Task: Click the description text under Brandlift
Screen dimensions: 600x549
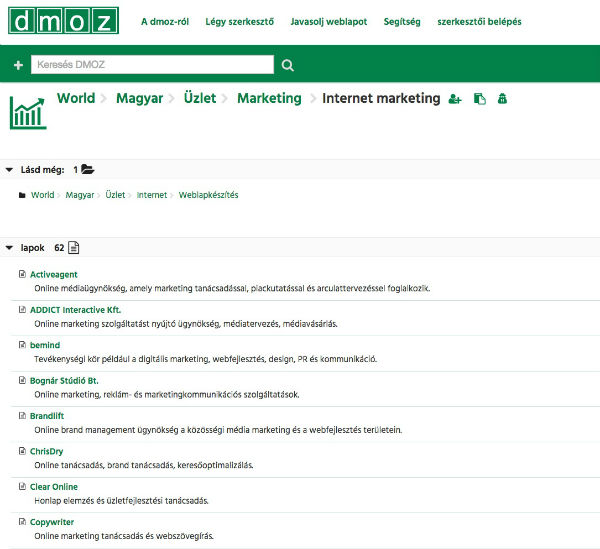Action: point(218,430)
